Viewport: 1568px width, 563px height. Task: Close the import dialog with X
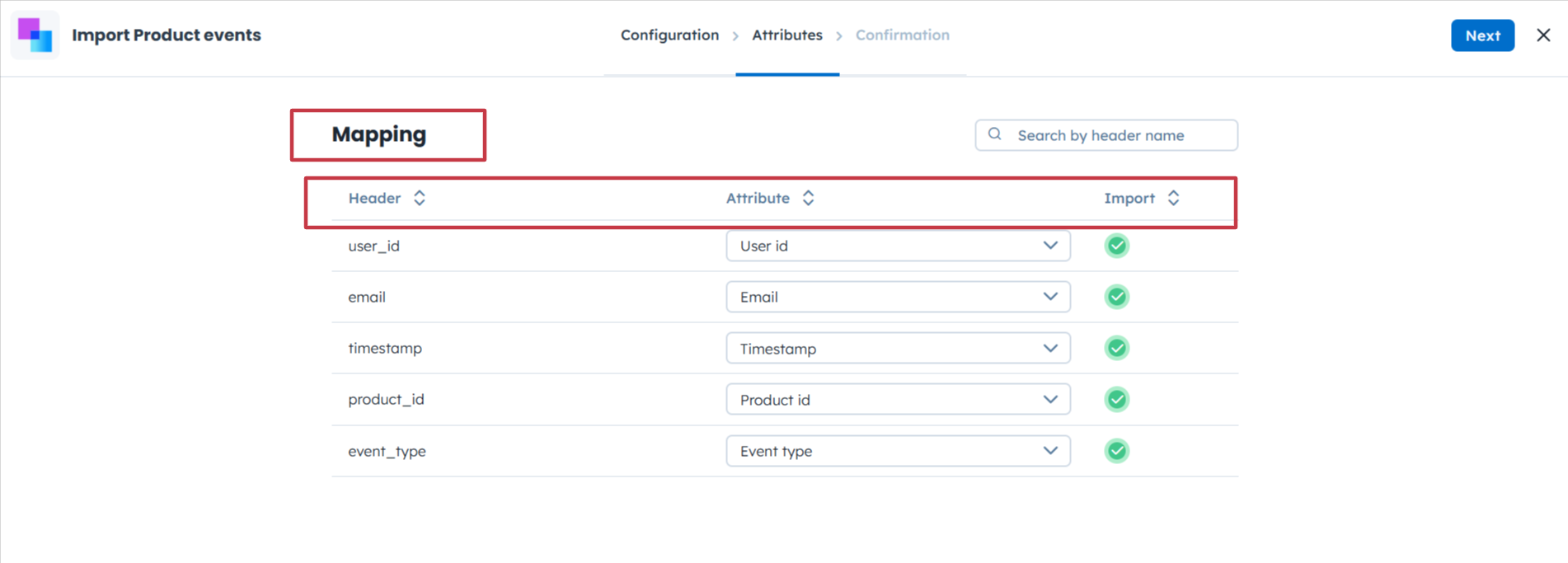1543,35
